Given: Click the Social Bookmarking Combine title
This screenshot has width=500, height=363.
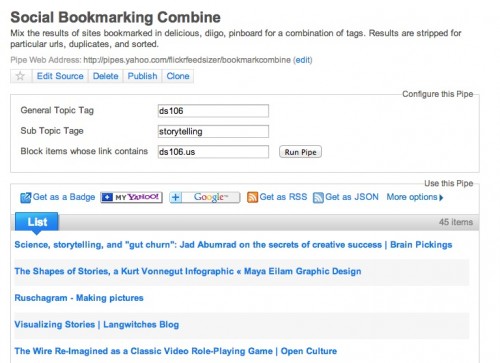Looking at the screenshot, I should (115, 17).
